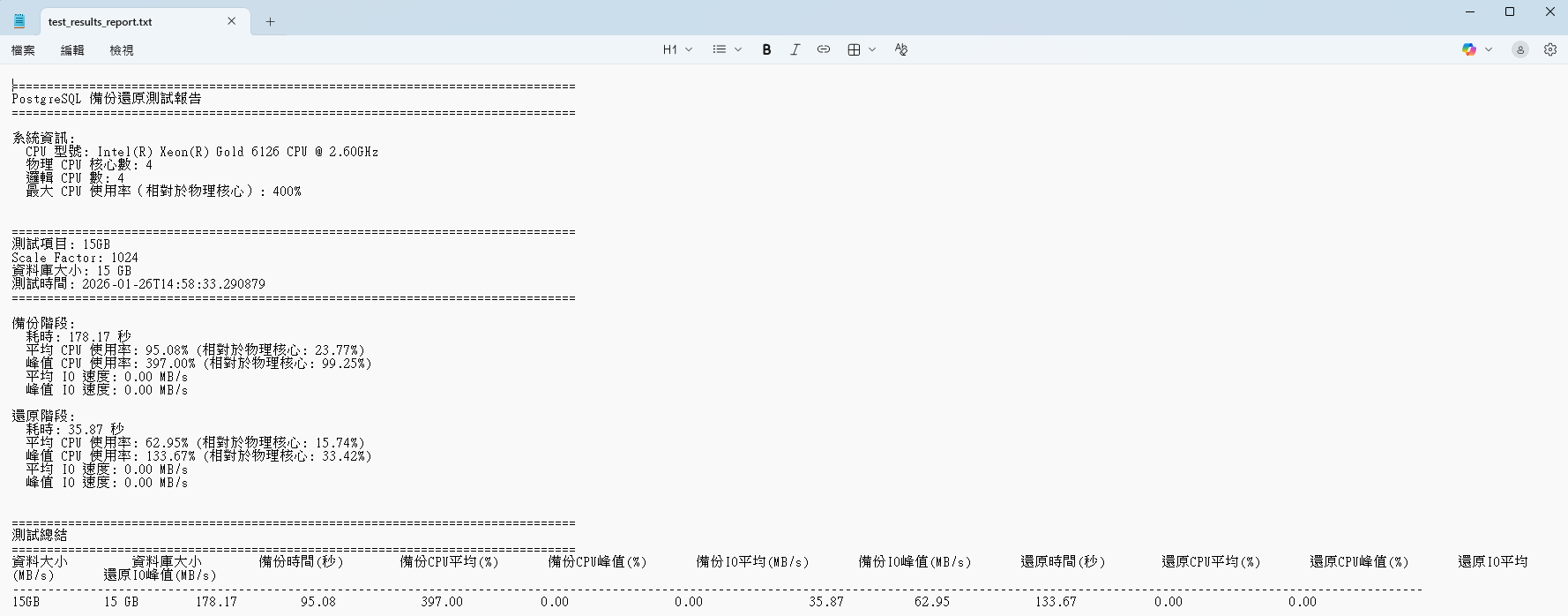The height and width of the screenshot is (616, 1568).
Task: Open the 檔案 menu
Action: point(23,50)
